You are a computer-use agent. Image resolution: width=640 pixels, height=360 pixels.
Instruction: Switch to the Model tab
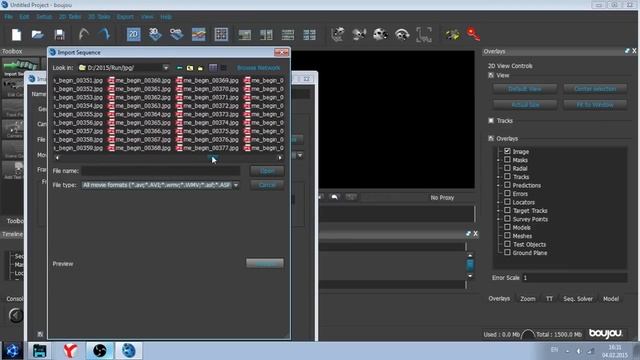coord(611,299)
